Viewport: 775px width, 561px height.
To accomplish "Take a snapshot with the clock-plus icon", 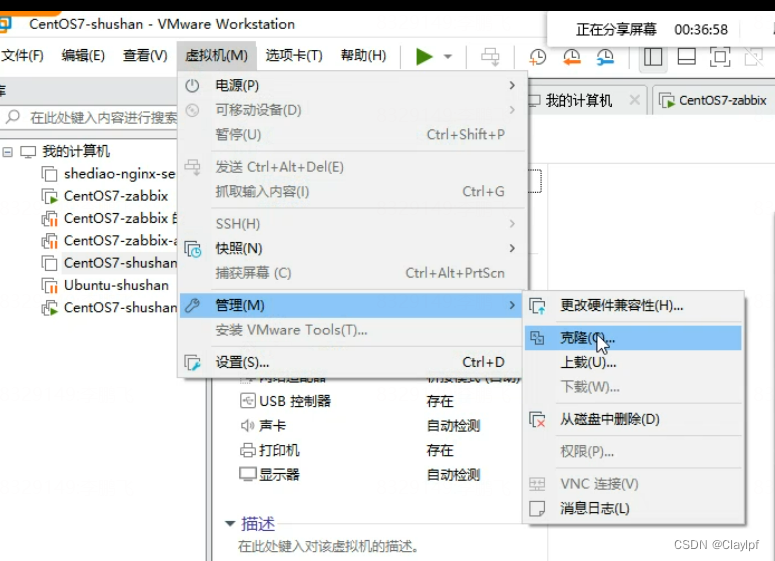I will (x=537, y=57).
